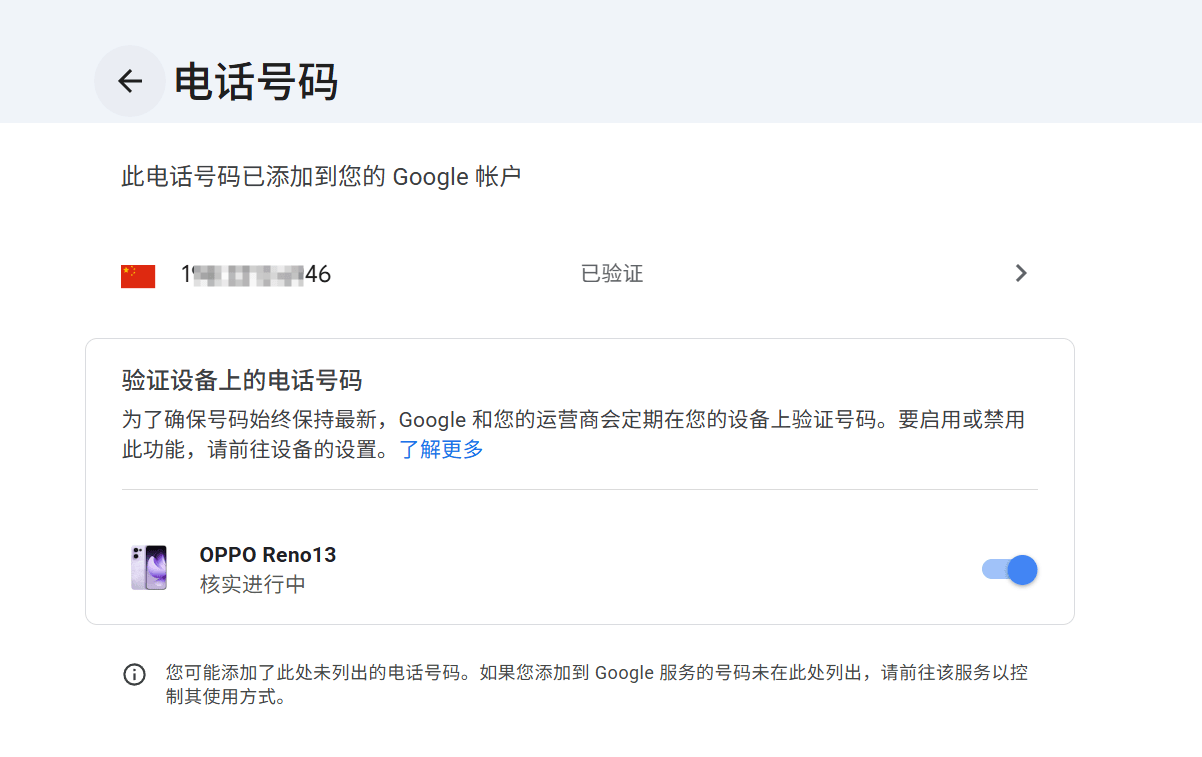Click the info icon beside the footer note
This screenshot has width=1202, height=757.
[x=134, y=674]
